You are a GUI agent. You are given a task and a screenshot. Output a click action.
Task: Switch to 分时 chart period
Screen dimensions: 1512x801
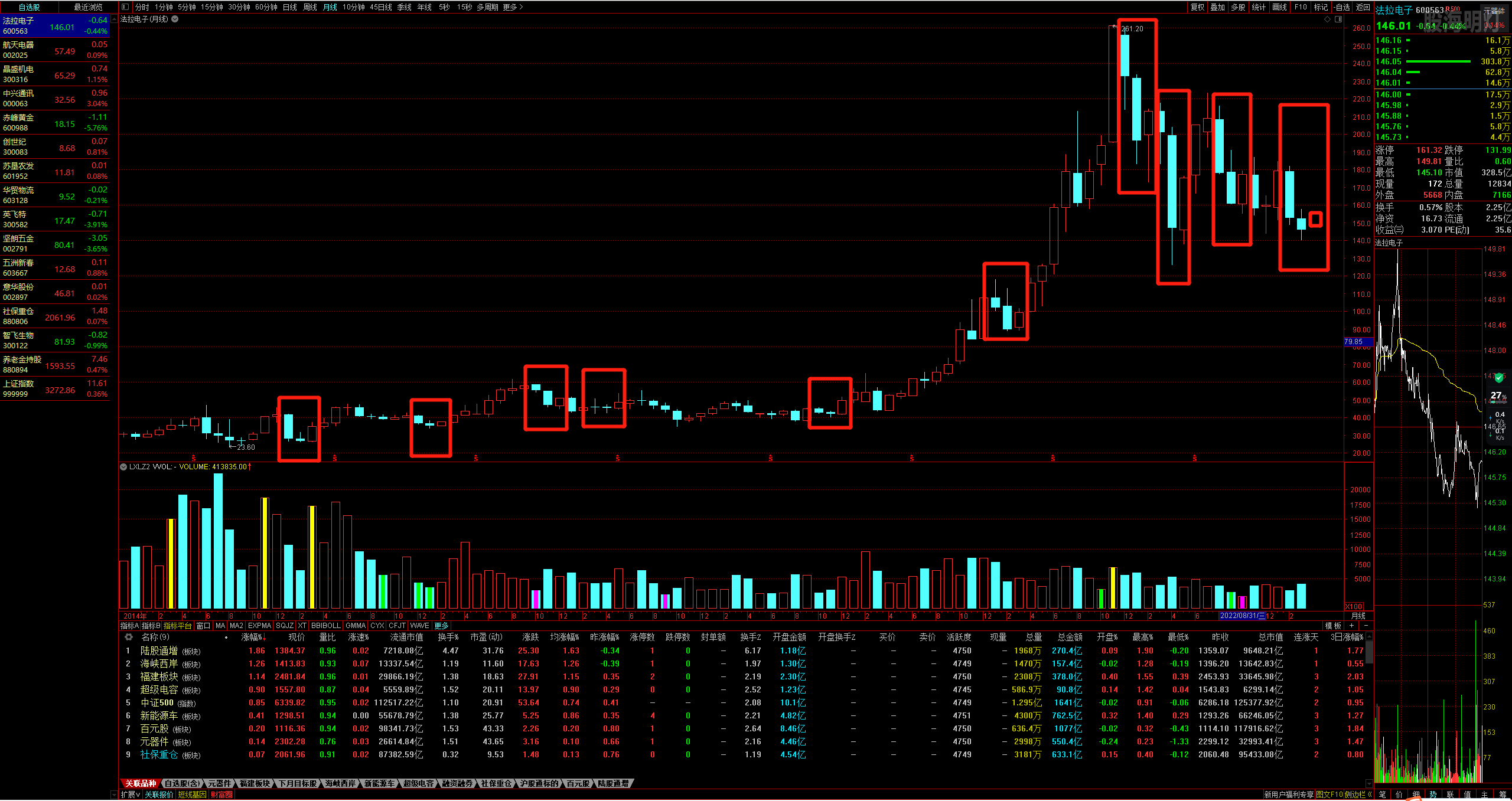(x=142, y=7)
